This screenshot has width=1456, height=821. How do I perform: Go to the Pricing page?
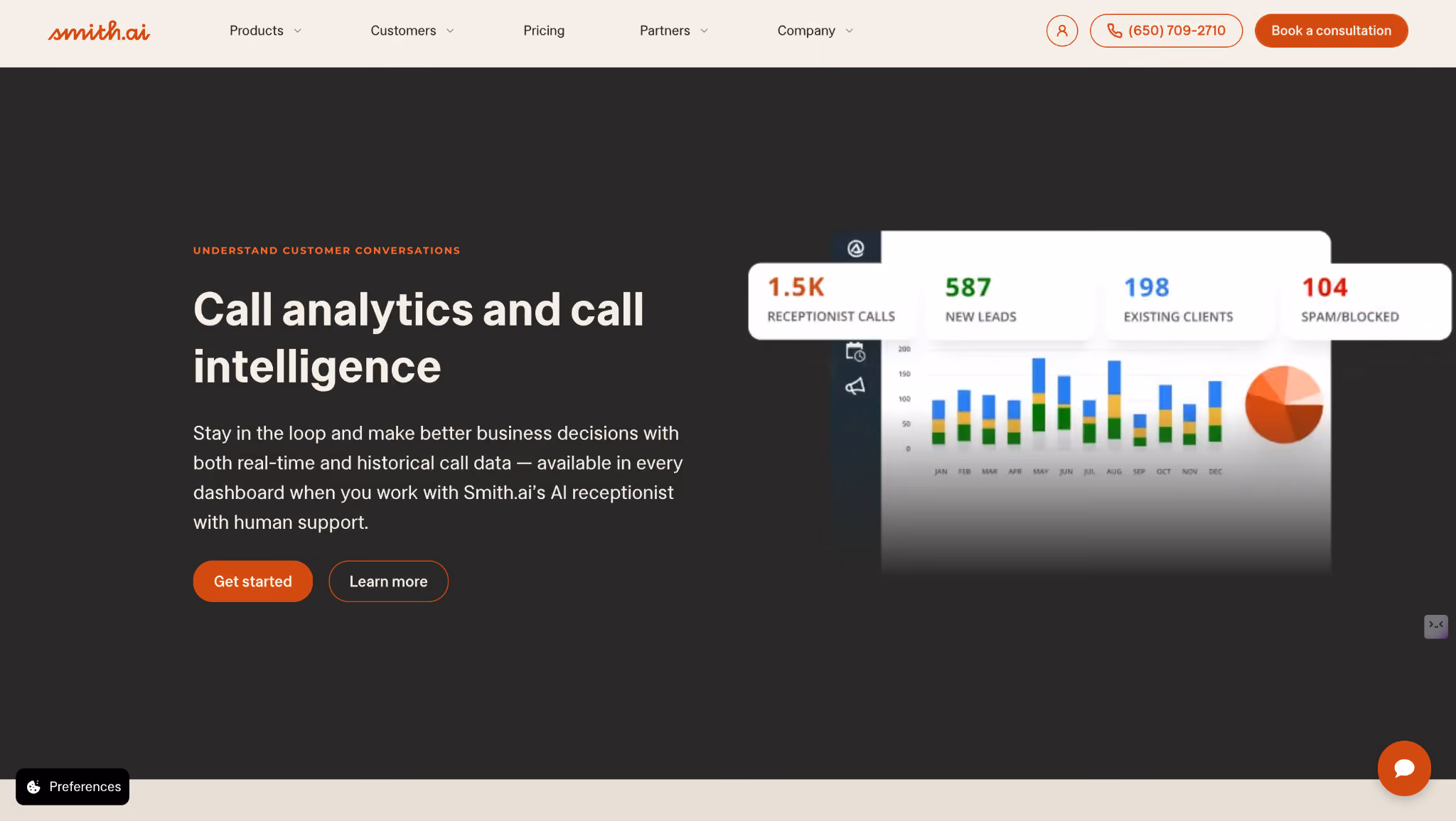[x=544, y=31]
